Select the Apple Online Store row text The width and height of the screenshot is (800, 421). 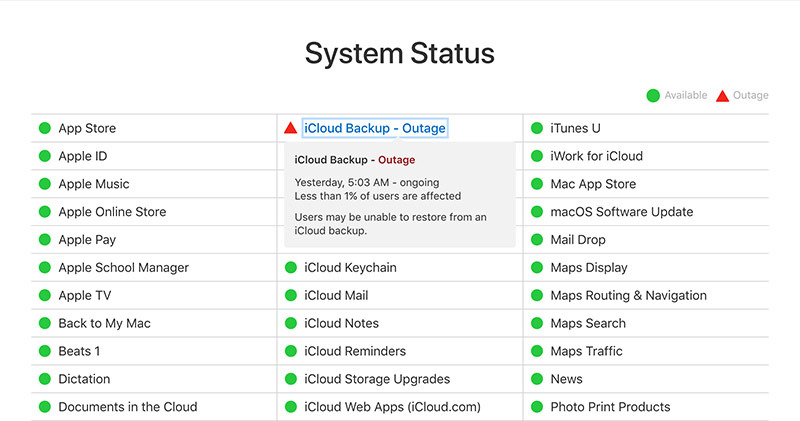coord(112,212)
